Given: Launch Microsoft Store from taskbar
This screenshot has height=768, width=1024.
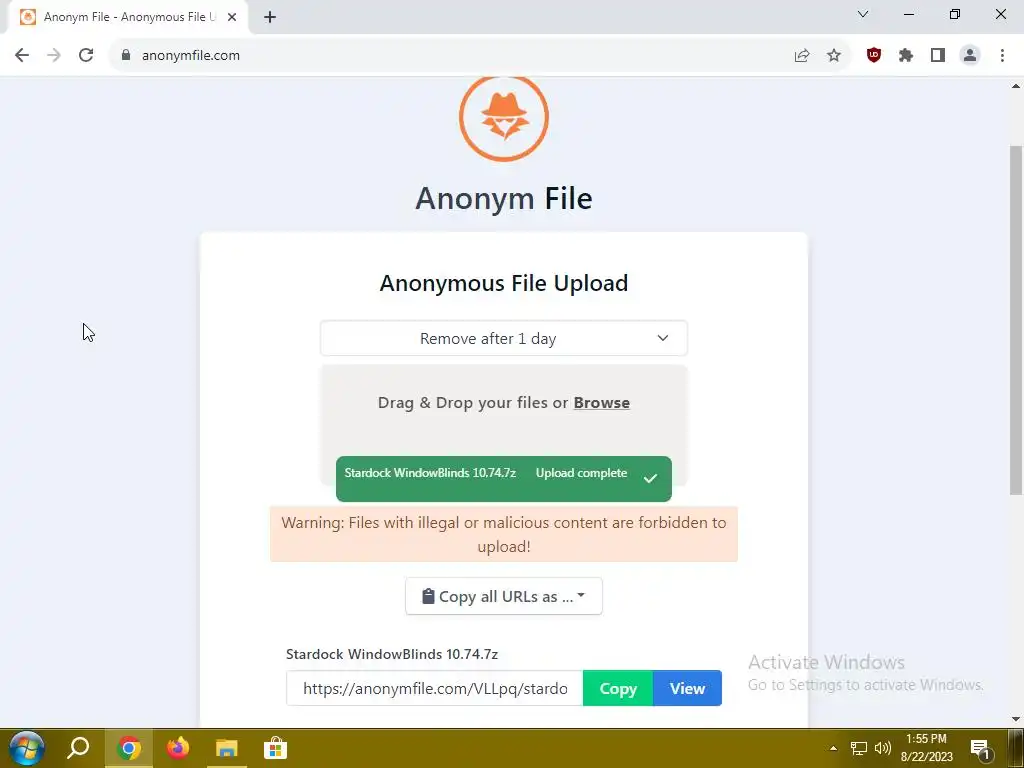Looking at the screenshot, I should (x=276, y=748).
